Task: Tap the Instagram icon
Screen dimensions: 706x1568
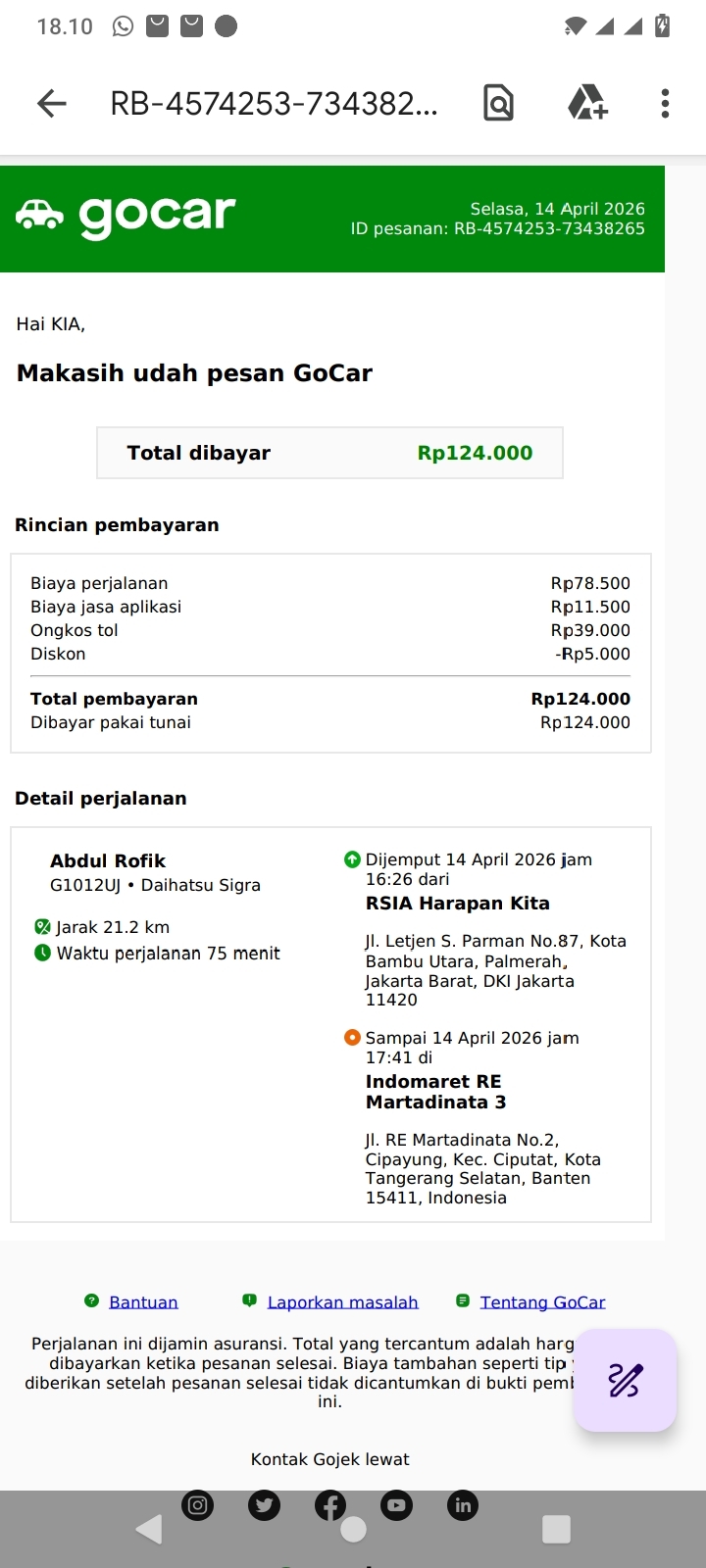Action: coord(198,1505)
